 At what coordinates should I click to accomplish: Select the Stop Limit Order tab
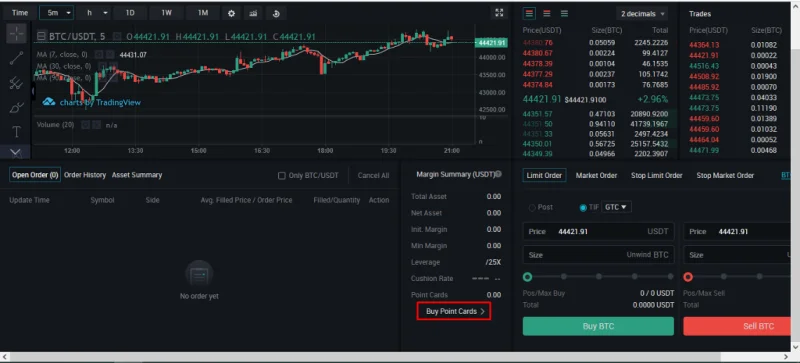[657, 176]
